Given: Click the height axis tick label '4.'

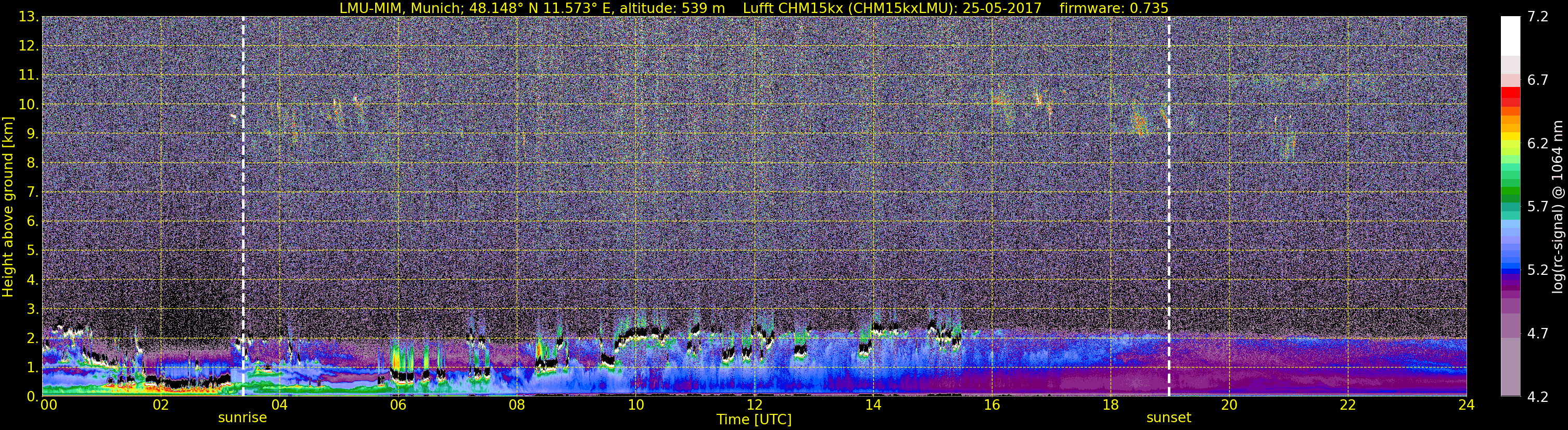Looking at the screenshot, I should (32, 280).
